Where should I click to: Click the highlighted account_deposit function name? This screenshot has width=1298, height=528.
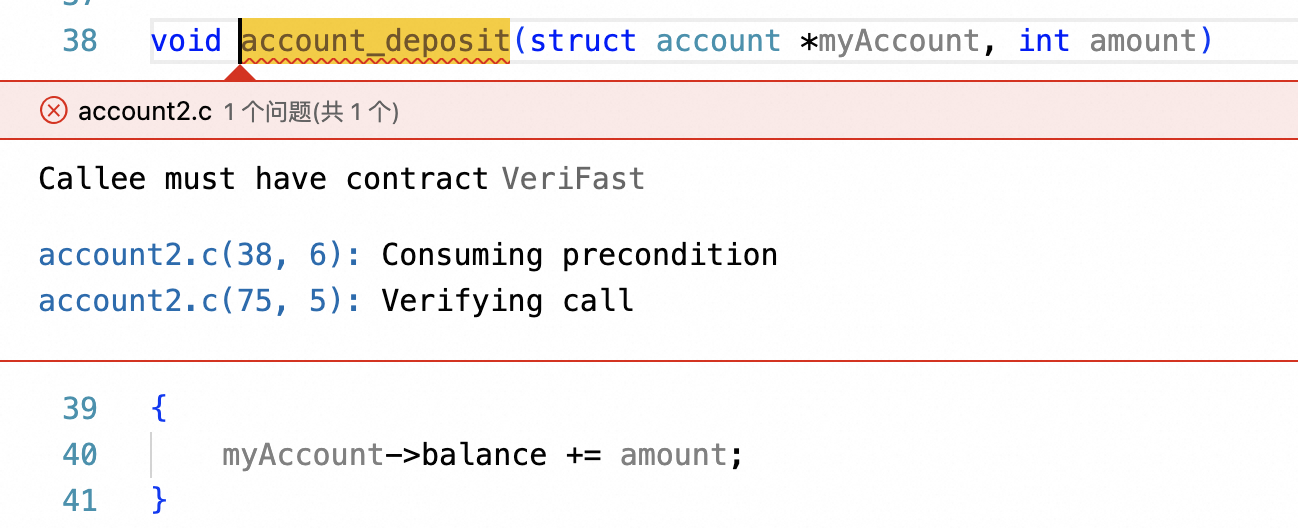376,41
